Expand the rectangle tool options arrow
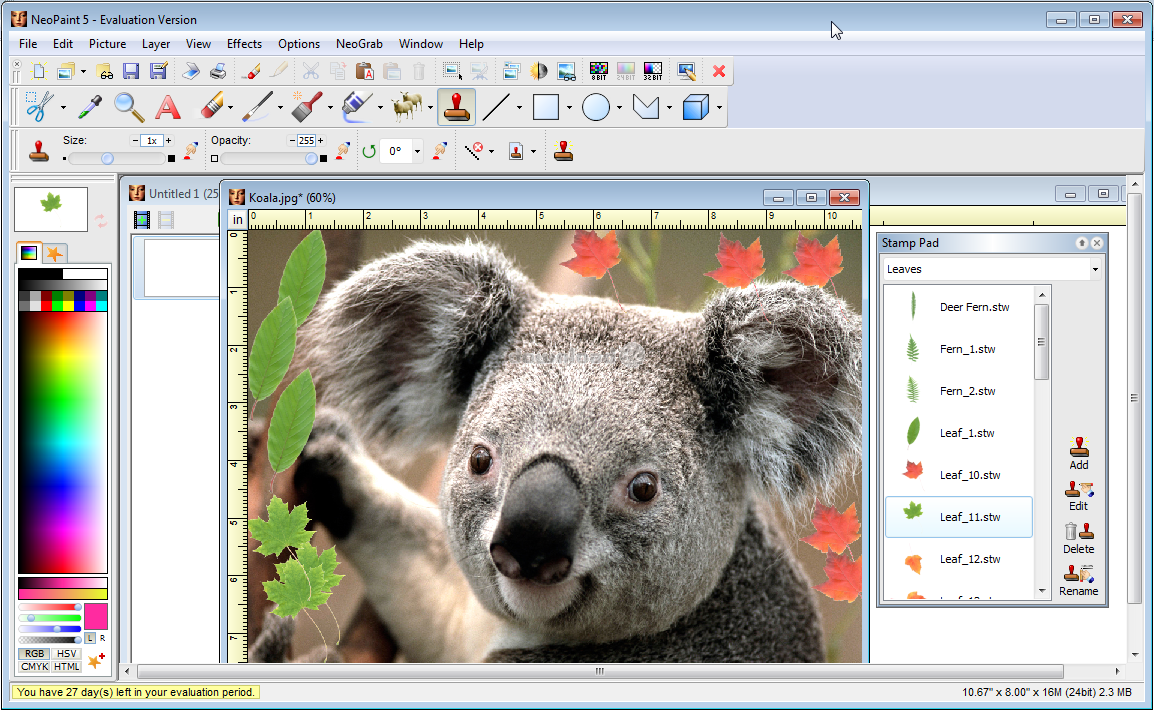1154x711 pixels. click(569, 108)
